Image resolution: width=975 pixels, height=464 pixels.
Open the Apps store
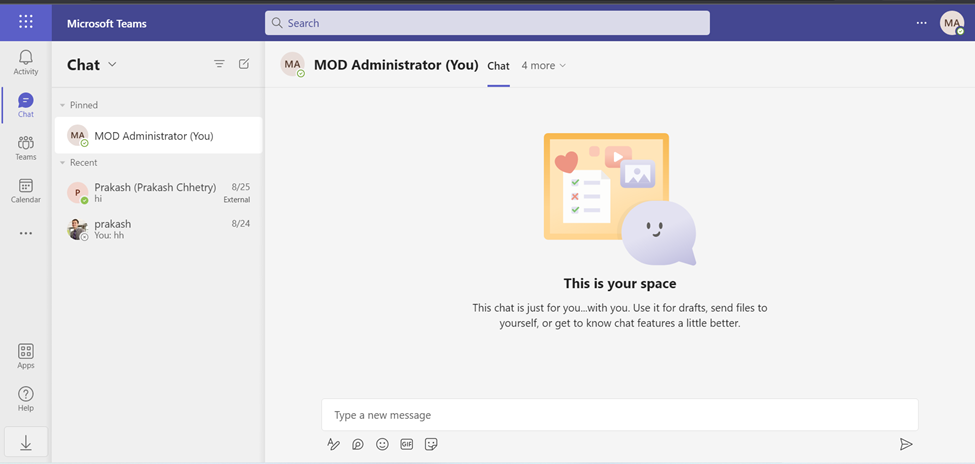pos(25,356)
